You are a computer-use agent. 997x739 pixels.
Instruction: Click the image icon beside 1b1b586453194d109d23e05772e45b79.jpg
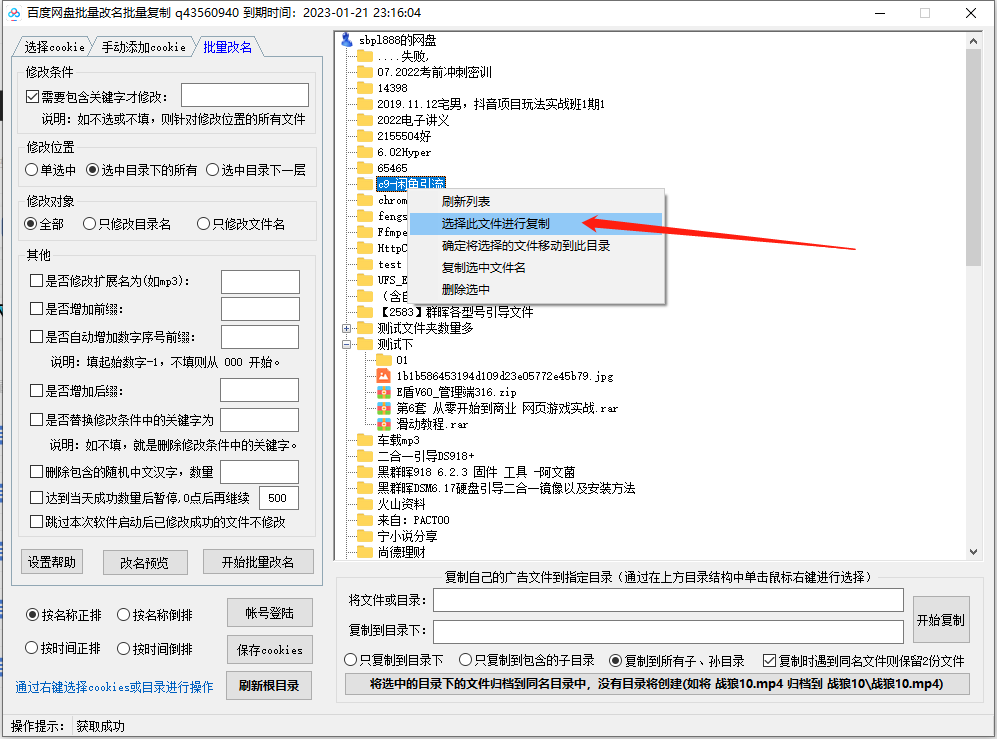point(382,375)
